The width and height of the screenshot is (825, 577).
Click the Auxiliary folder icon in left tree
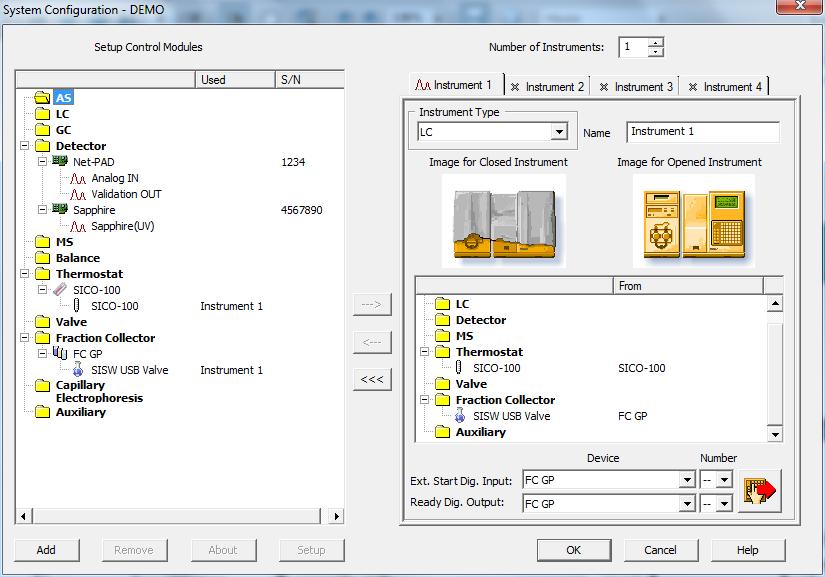[42, 412]
